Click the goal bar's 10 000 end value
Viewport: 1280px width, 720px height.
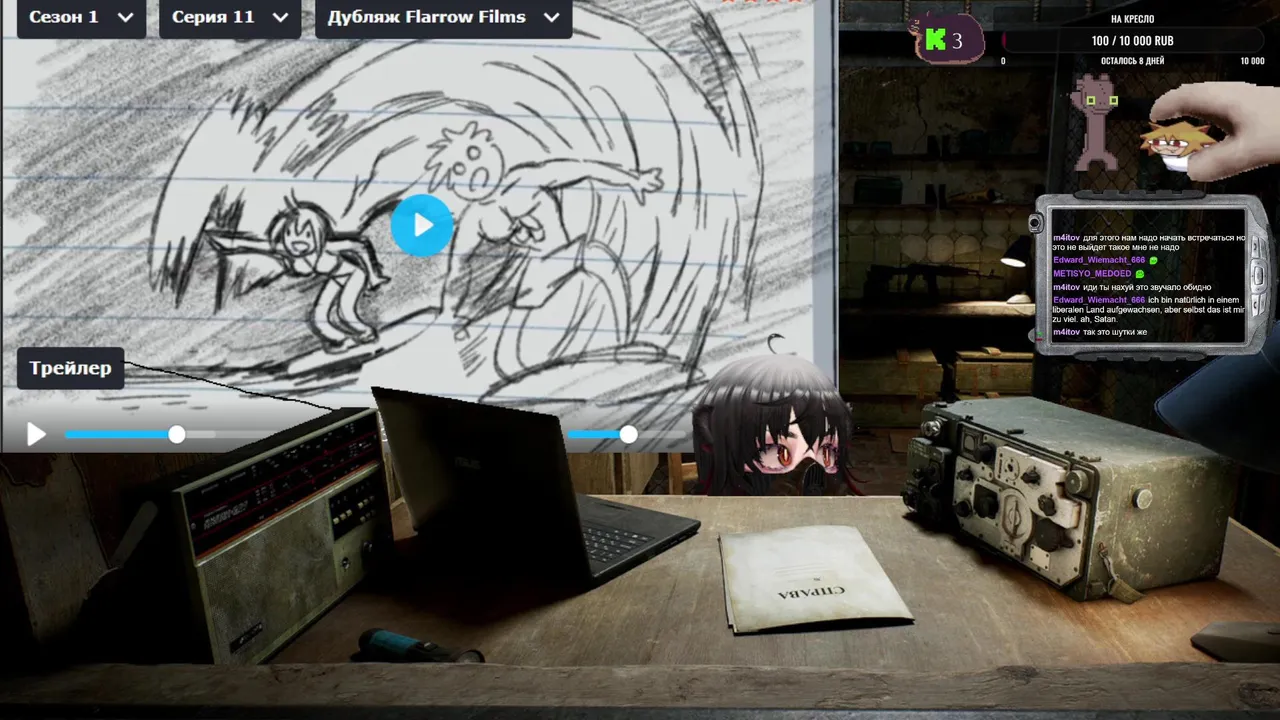(1252, 61)
